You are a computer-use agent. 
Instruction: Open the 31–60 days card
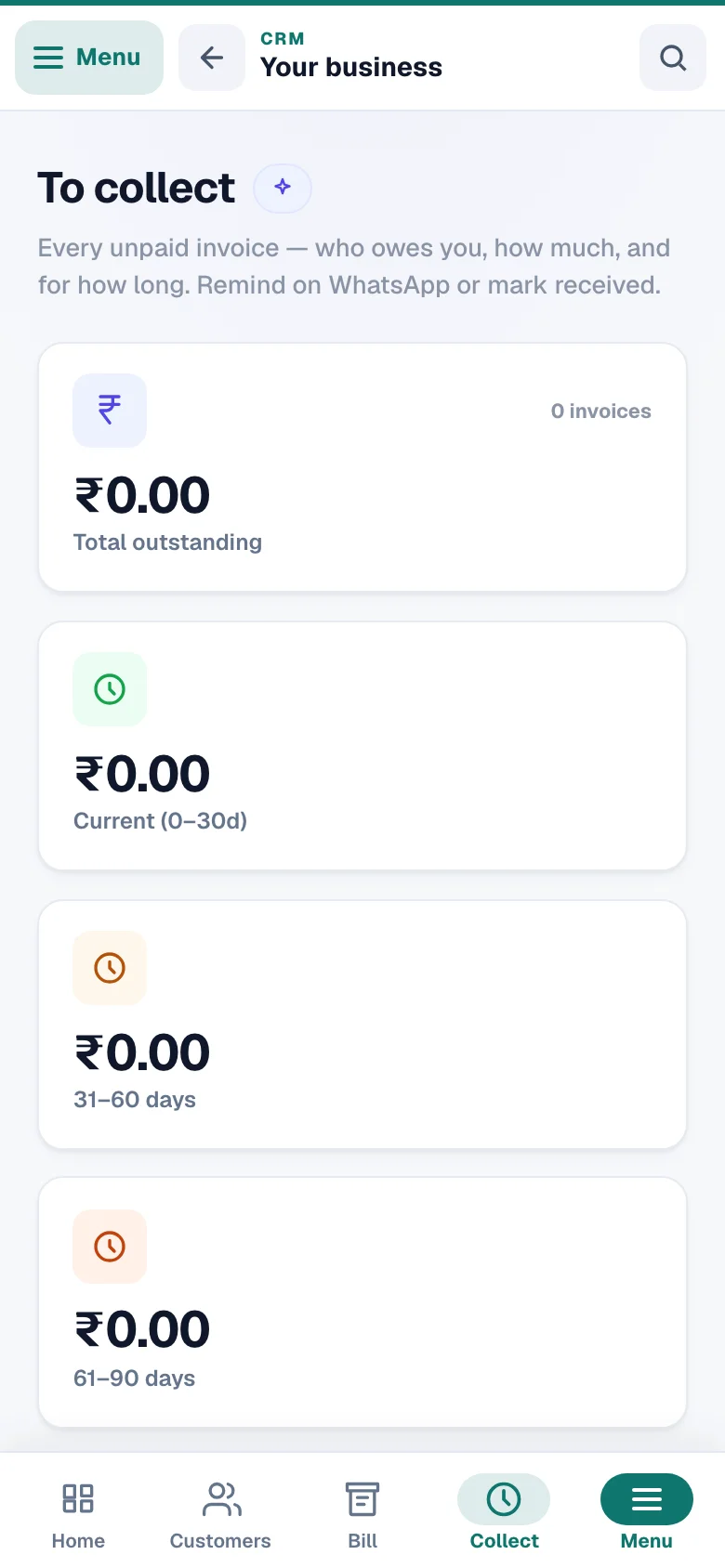tap(362, 1025)
